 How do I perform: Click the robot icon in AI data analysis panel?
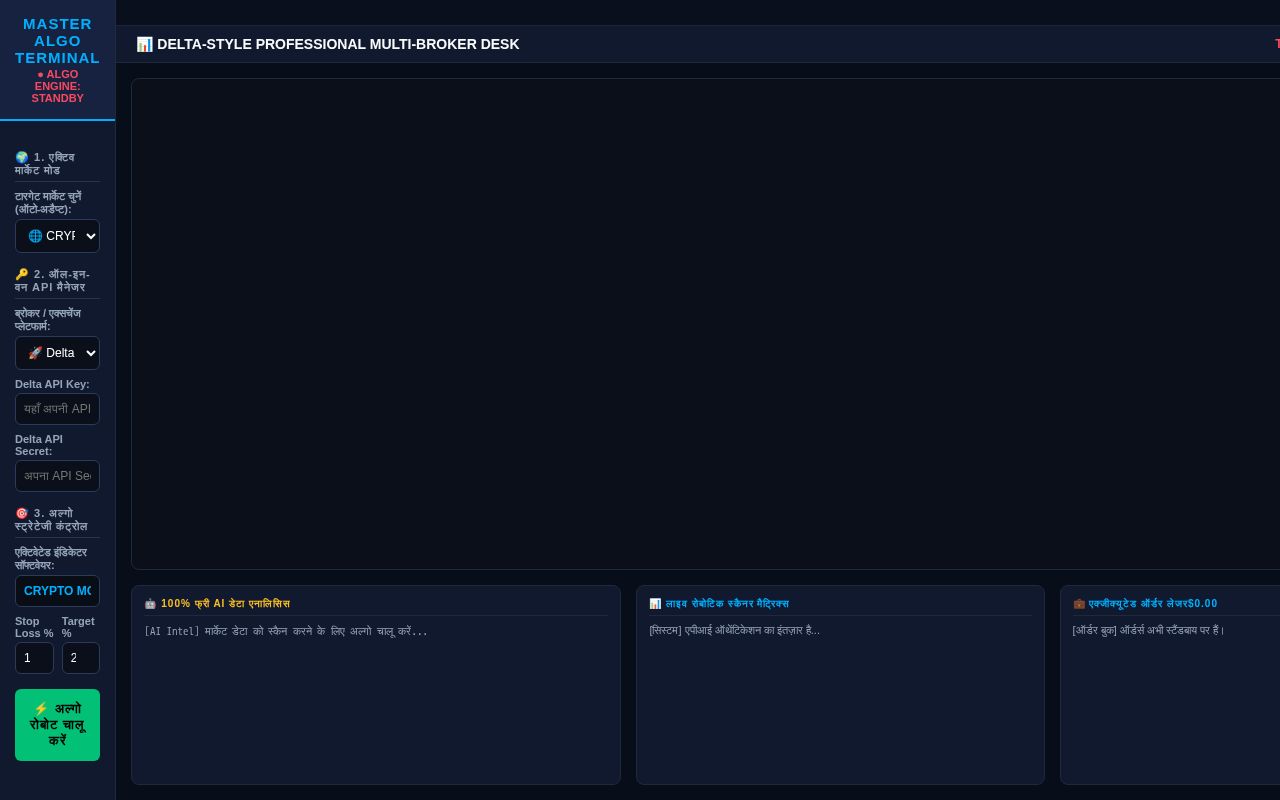pyautogui.click(x=150, y=604)
